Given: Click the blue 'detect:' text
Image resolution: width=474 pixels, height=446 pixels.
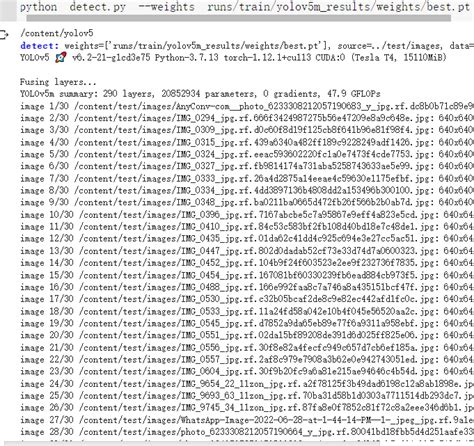Looking at the screenshot, I should pos(39,46).
